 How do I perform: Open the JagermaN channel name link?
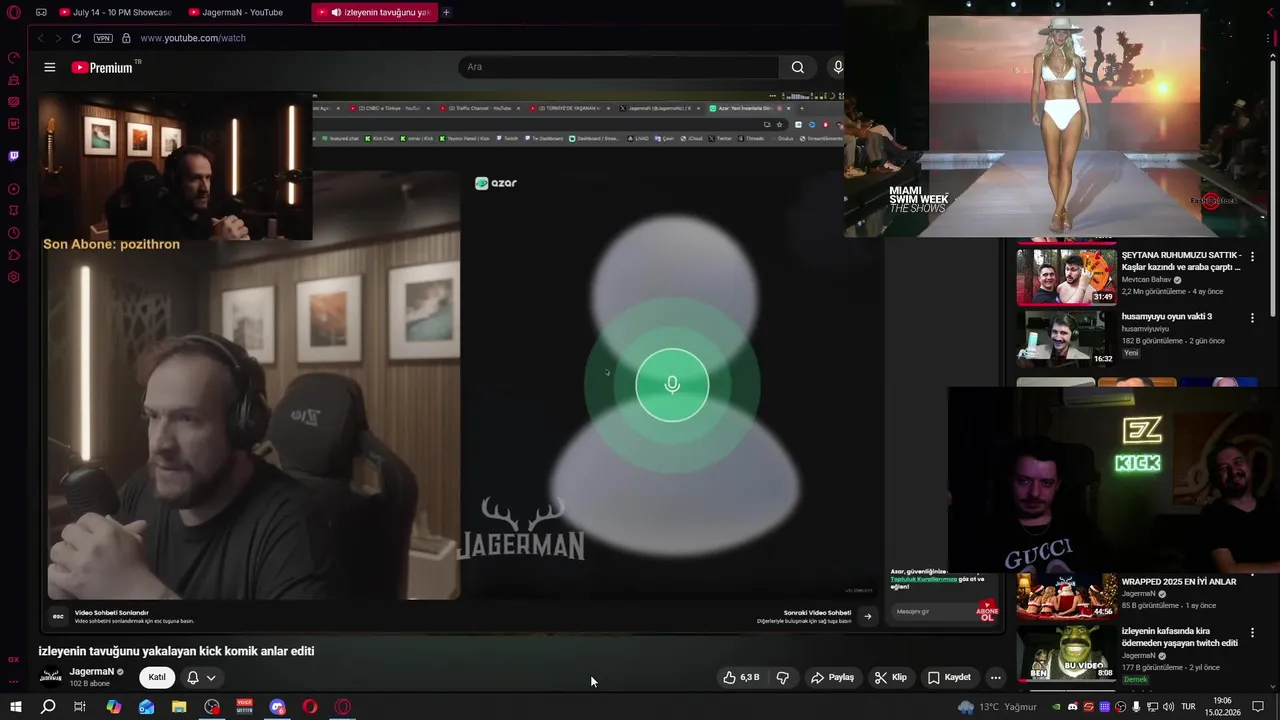tap(92, 672)
